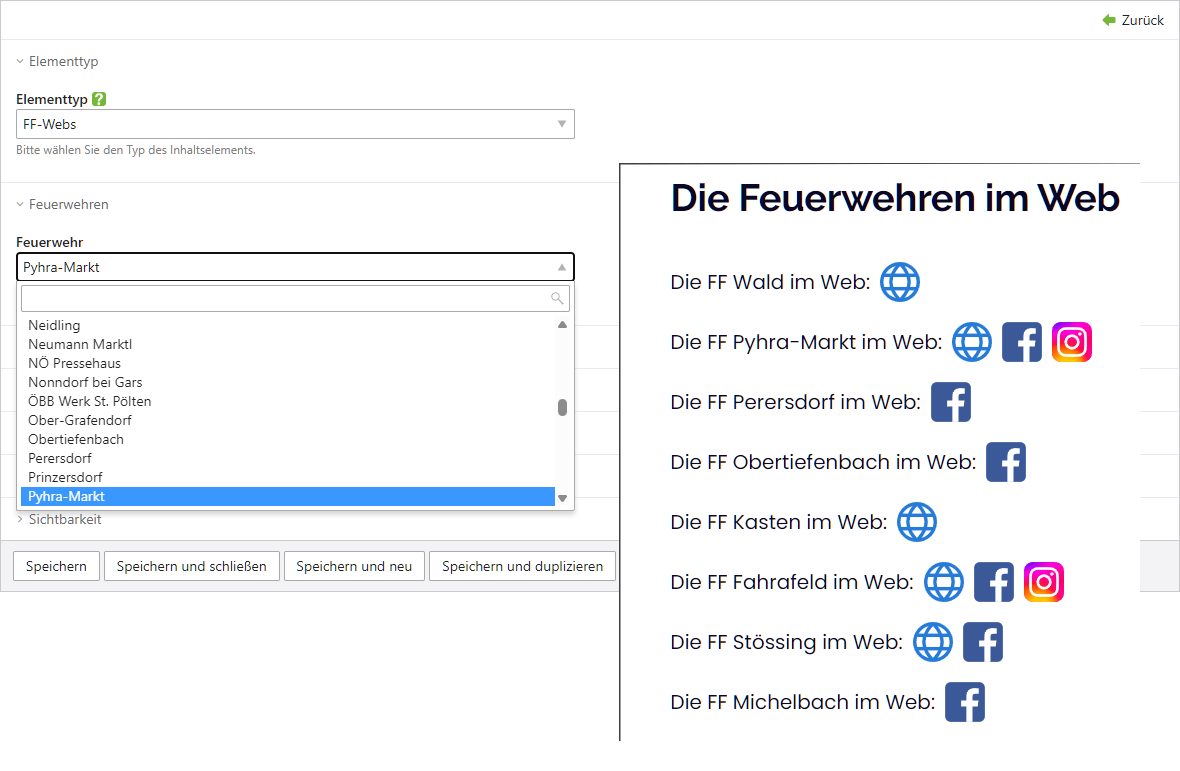Screen dimensions: 1180x771
Task: Open the globe web icon for FF Kasten
Action: 916,522
